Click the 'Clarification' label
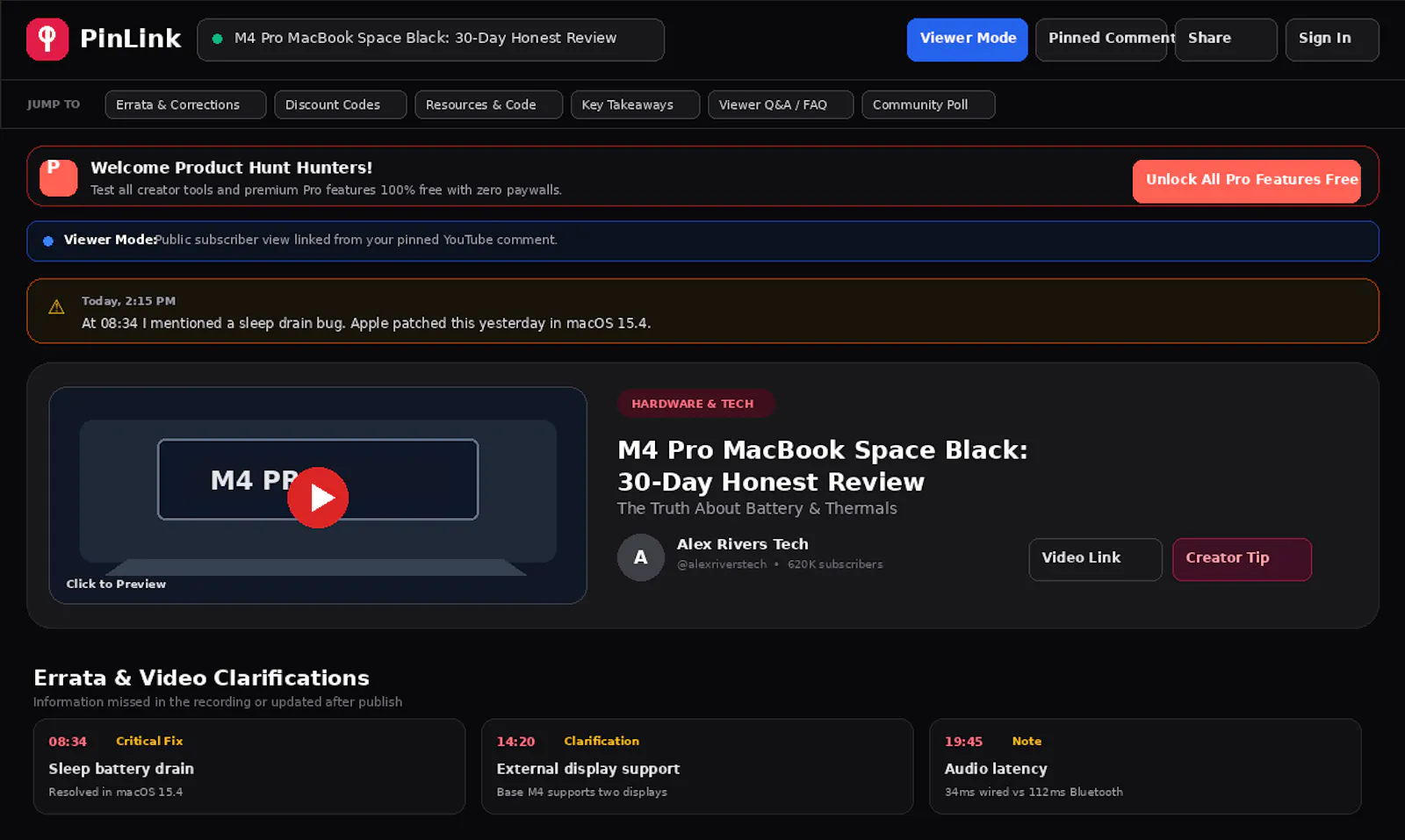 [x=602, y=741]
